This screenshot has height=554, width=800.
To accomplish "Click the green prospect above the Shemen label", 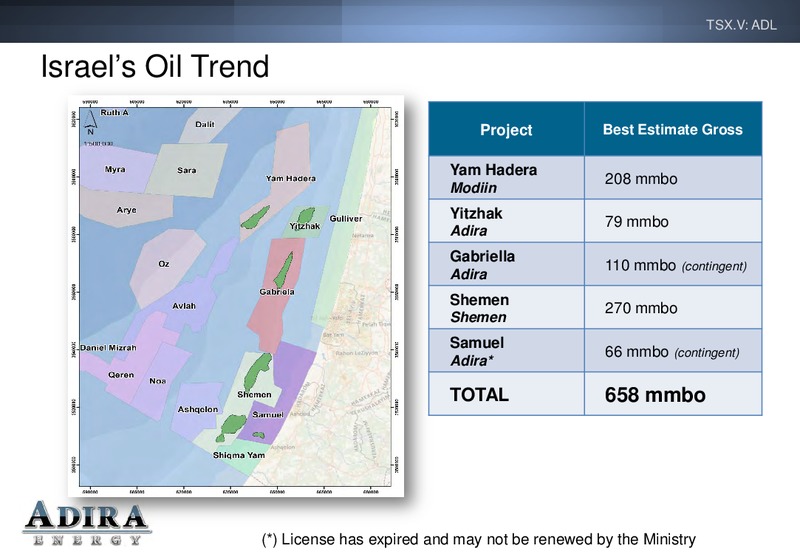I will click(x=258, y=371).
